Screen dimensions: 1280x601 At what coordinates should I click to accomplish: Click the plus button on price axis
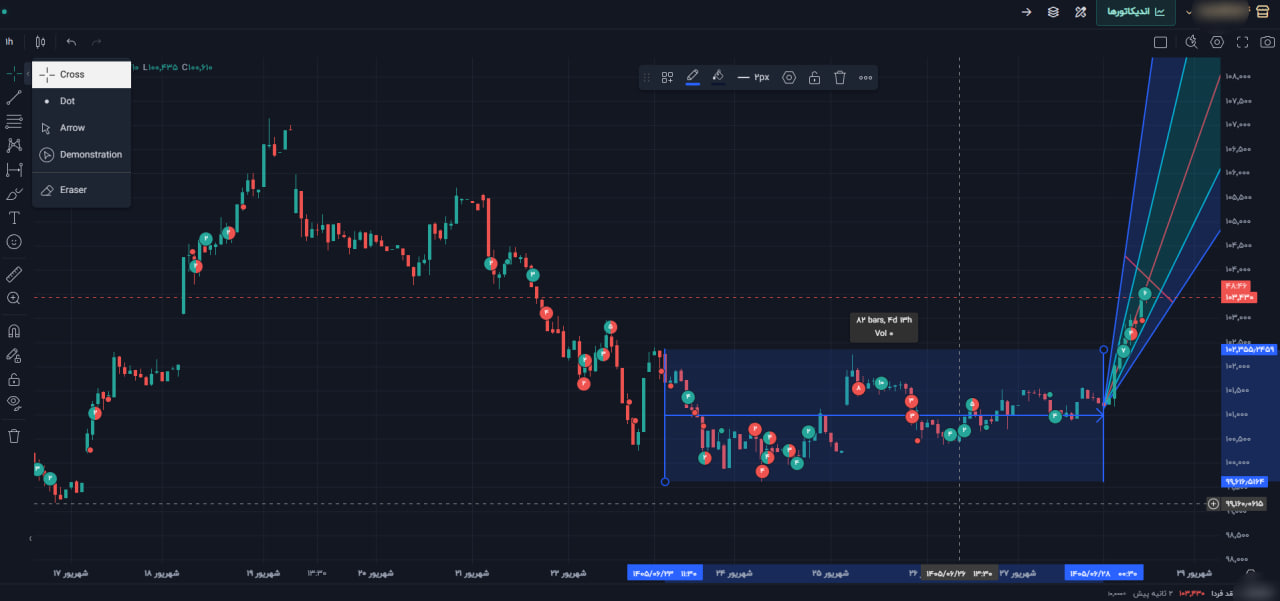tap(1213, 503)
